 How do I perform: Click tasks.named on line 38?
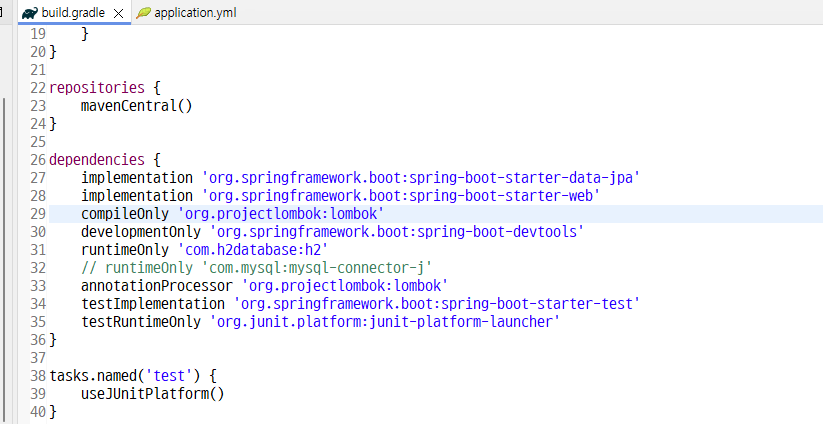point(93,376)
